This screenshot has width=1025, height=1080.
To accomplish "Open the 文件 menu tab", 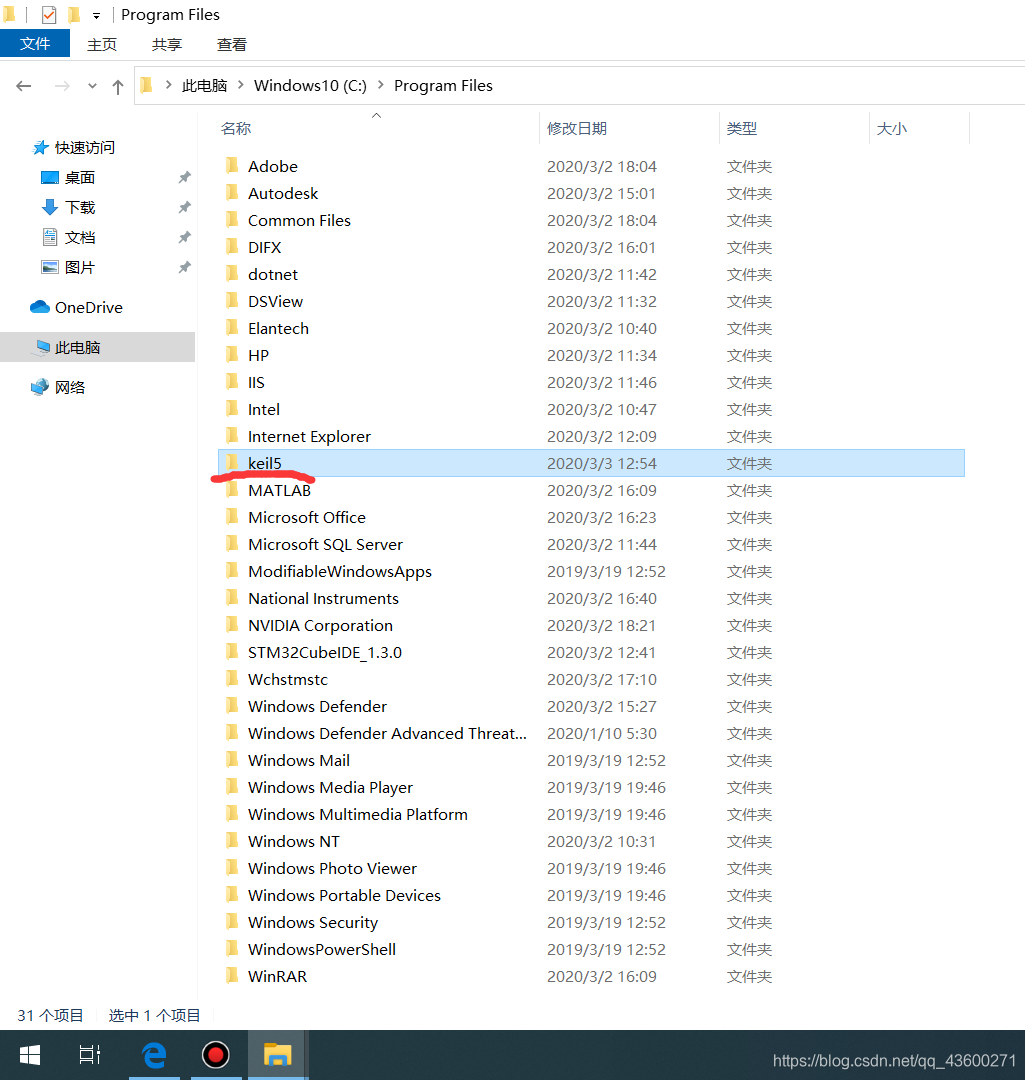I will point(34,44).
